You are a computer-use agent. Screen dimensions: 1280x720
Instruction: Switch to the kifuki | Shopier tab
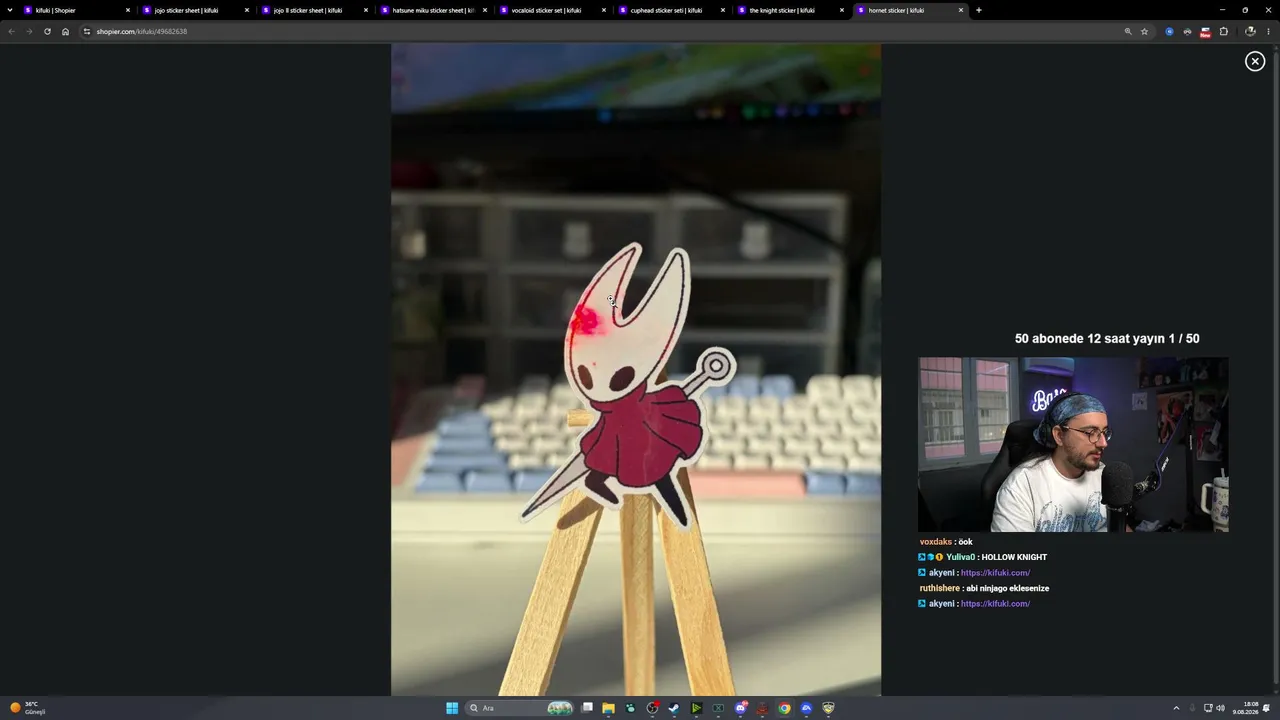point(76,10)
